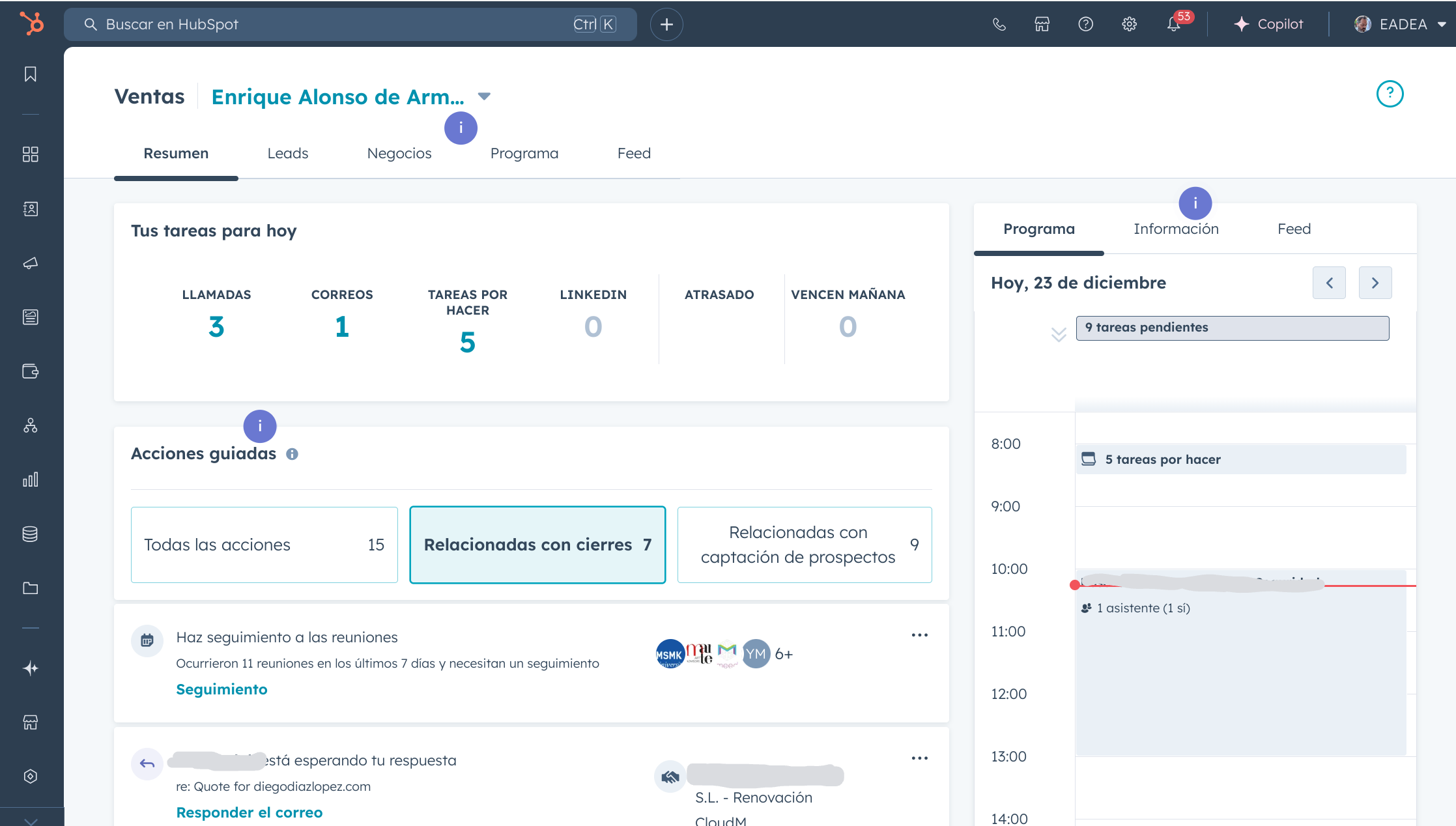
Task: Open the bookmarks icon in sidebar
Action: tap(31, 74)
